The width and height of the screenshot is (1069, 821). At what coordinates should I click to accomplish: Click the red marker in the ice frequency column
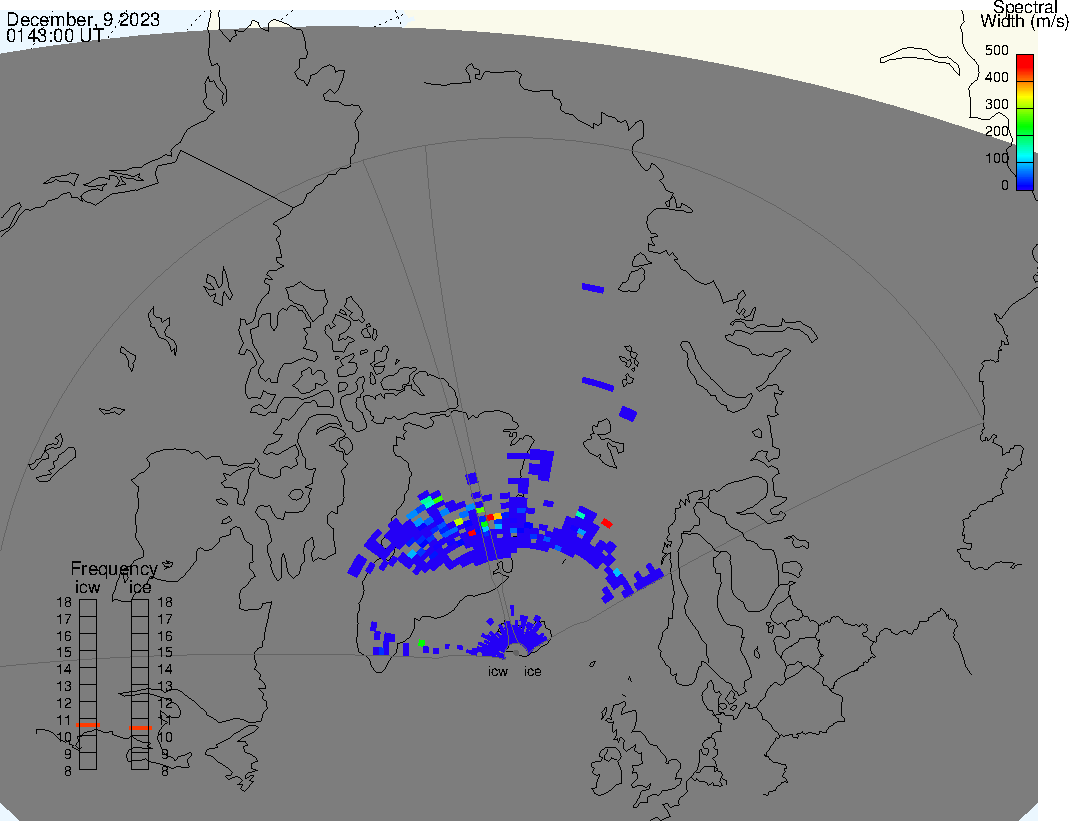(x=140, y=728)
